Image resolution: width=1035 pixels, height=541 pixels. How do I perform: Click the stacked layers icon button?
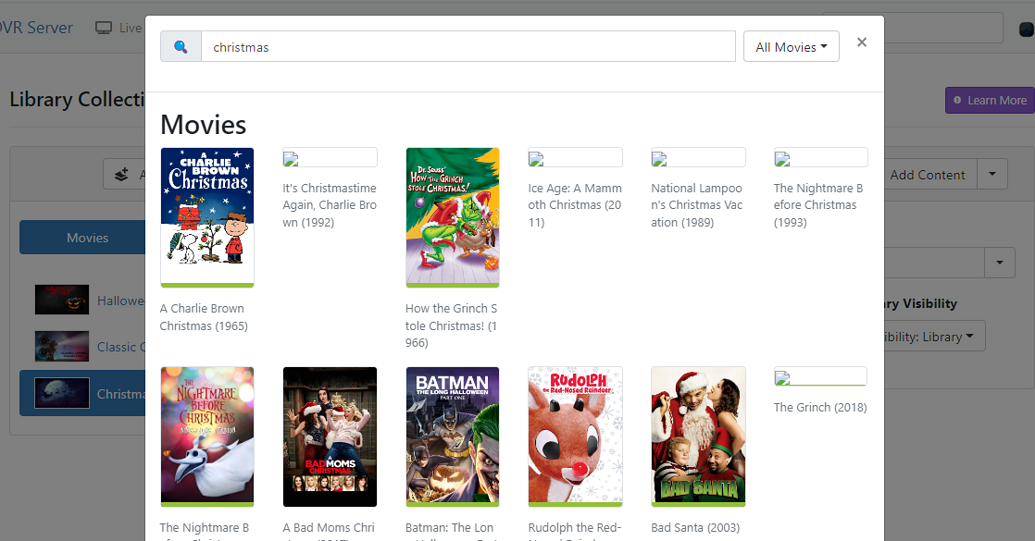click(121, 175)
